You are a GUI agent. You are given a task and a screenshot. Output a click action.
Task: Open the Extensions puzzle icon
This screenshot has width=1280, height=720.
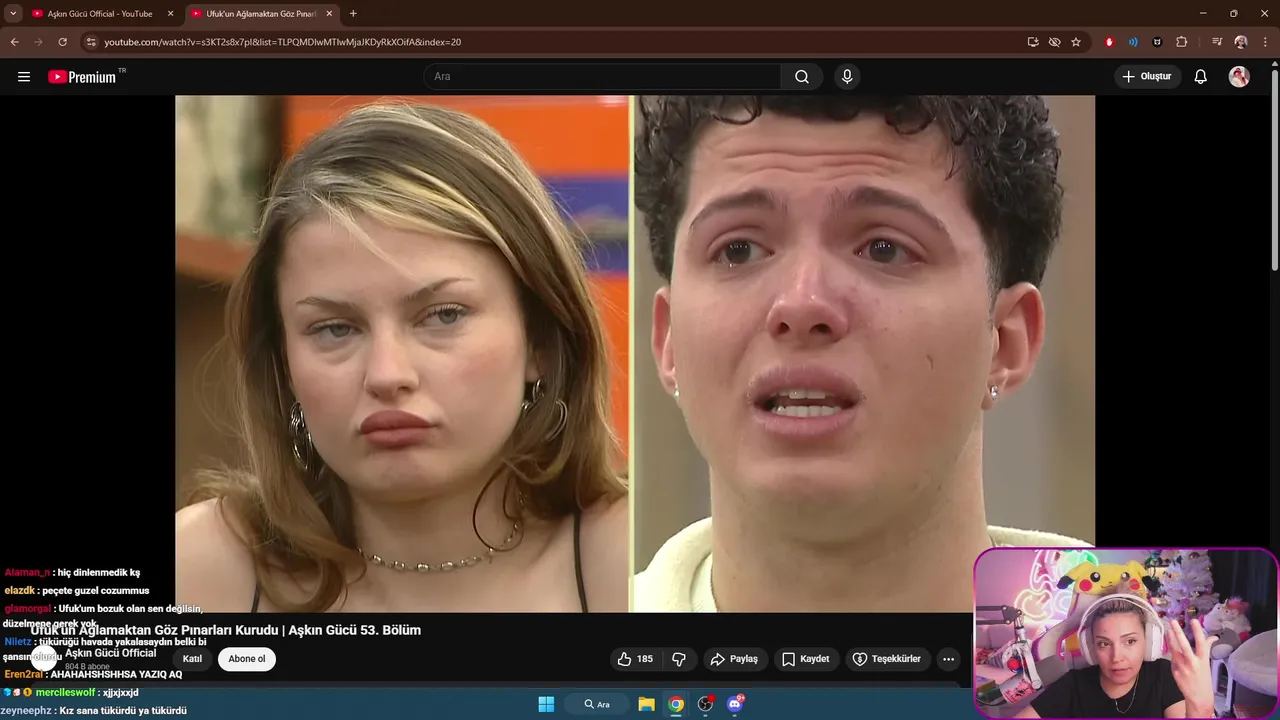pyautogui.click(x=1182, y=42)
